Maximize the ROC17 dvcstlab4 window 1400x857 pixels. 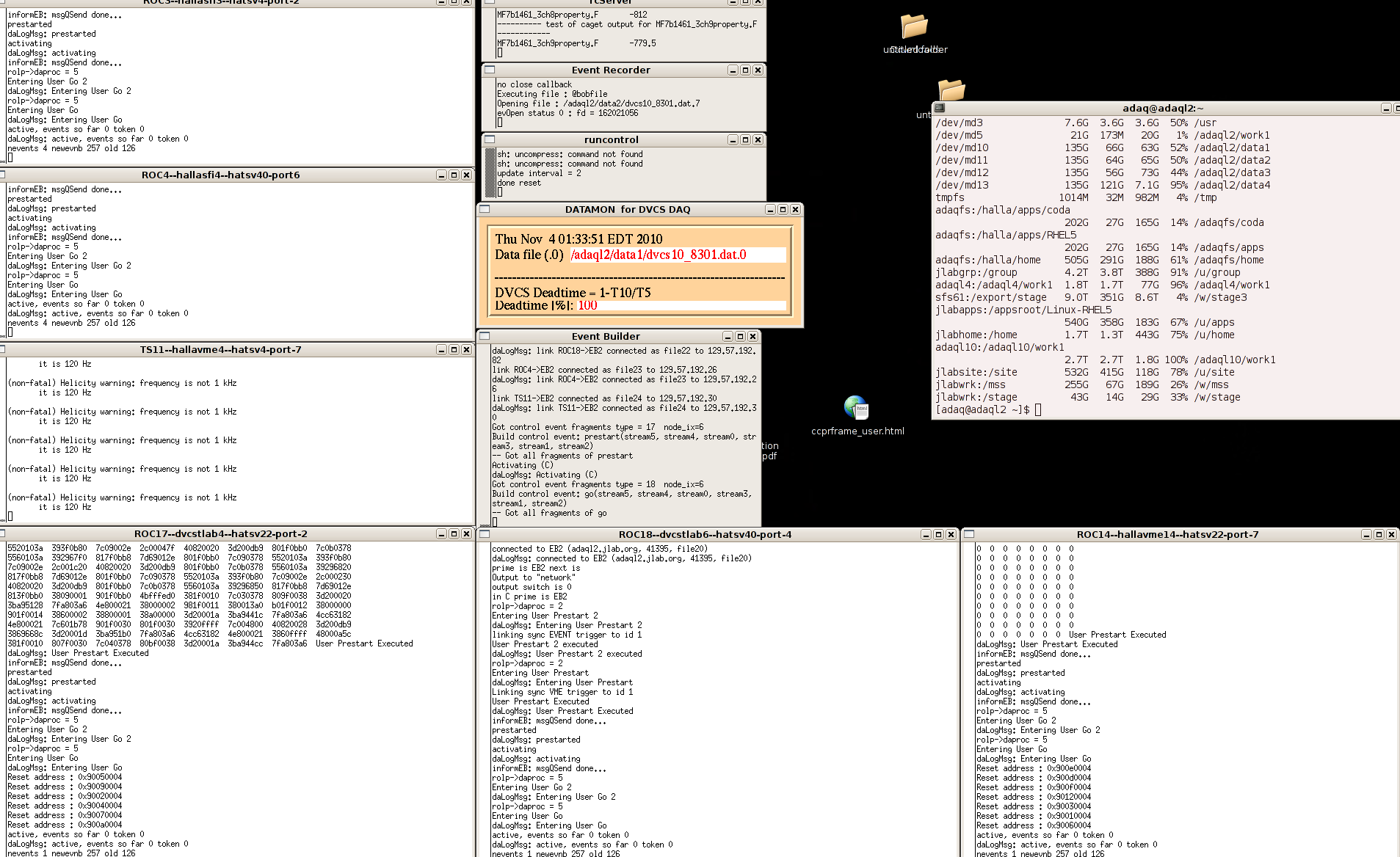(x=454, y=533)
